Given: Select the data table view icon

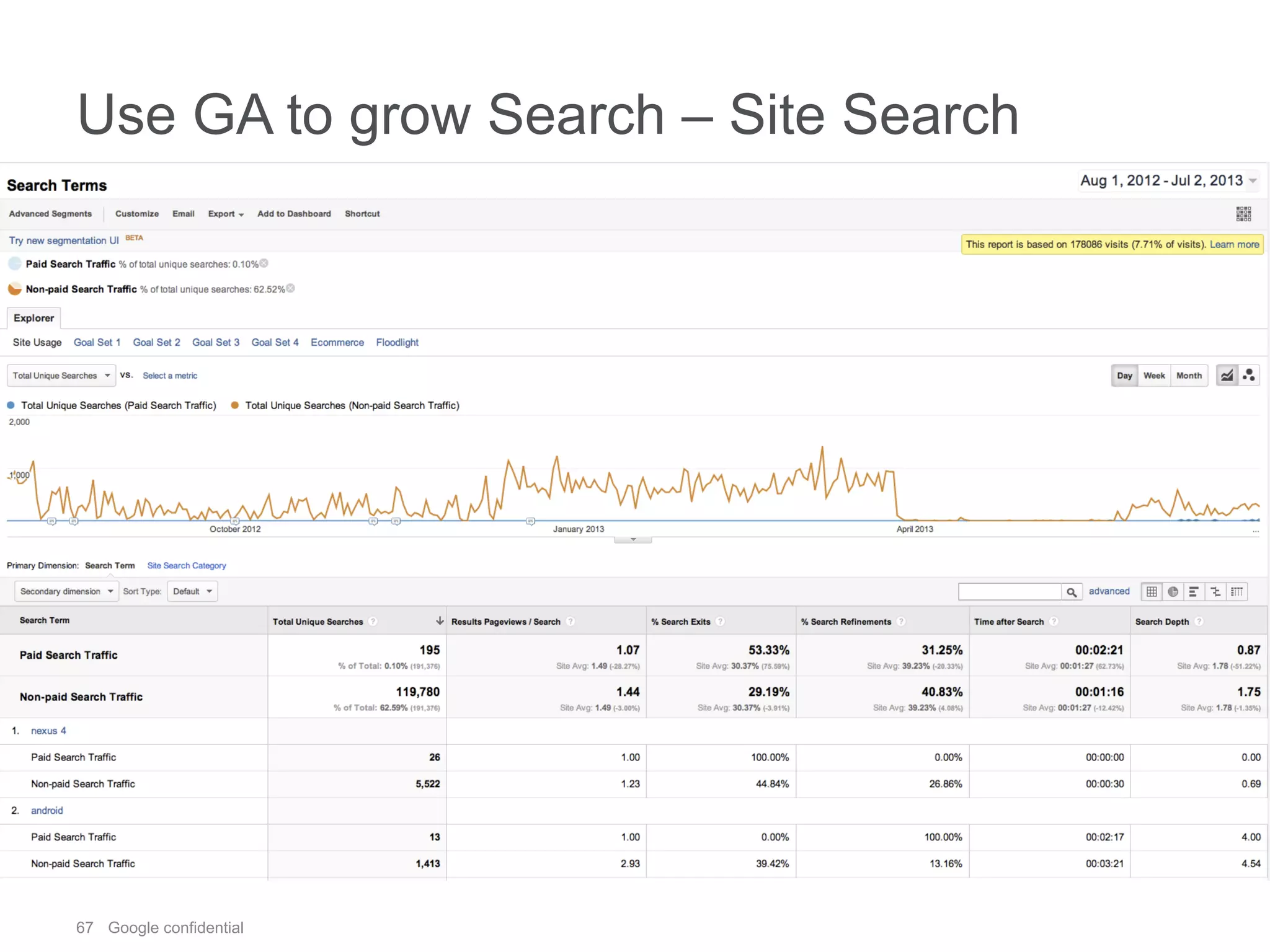Looking at the screenshot, I should pyautogui.click(x=1152, y=592).
